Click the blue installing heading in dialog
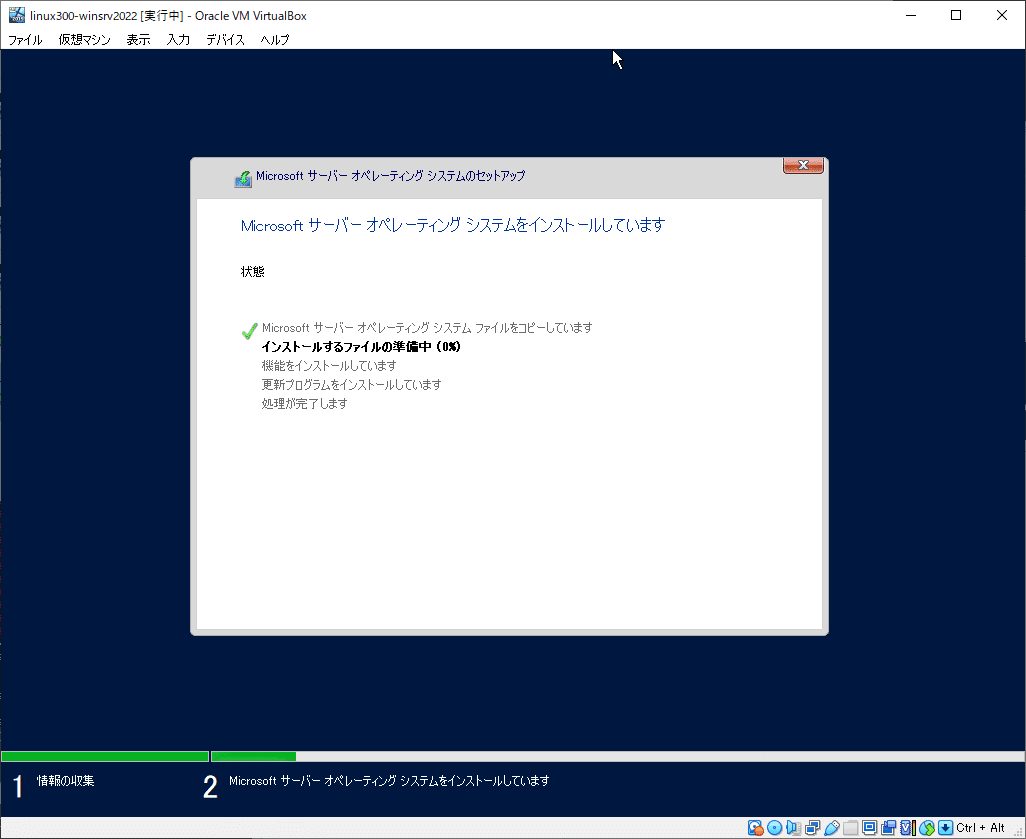1026x839 pixels. (453, 225)
